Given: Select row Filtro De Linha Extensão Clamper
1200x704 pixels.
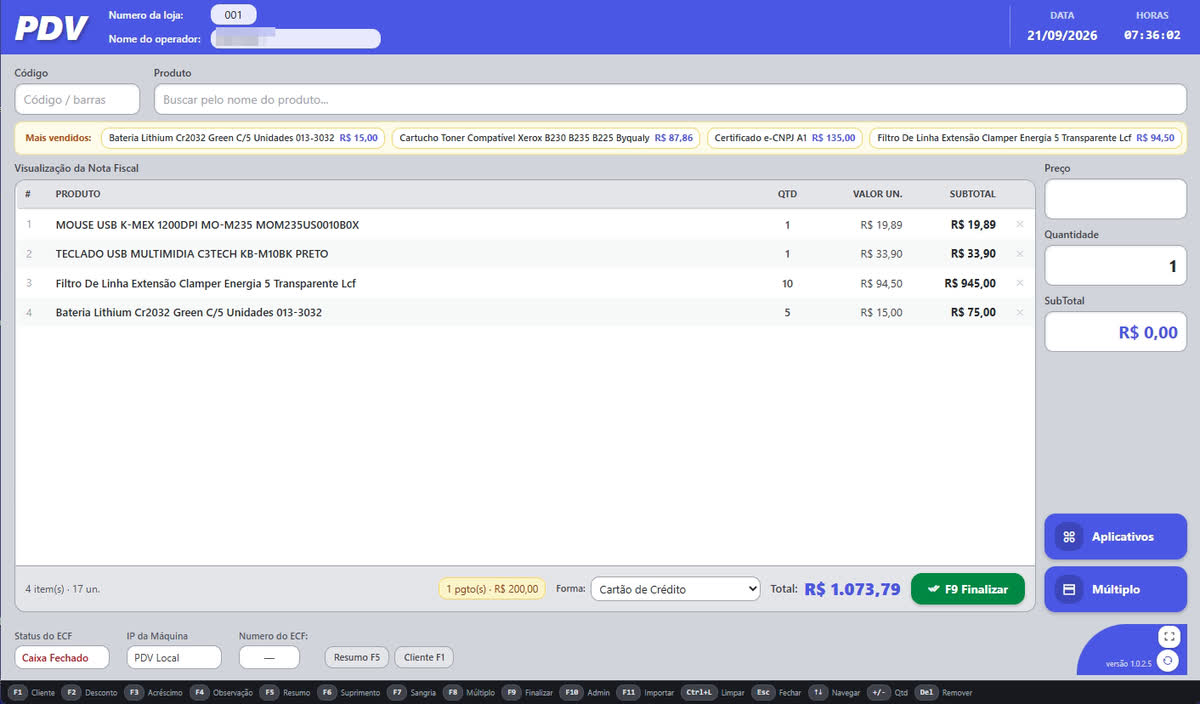Looking at the screenshot, I should click(525, 283).
